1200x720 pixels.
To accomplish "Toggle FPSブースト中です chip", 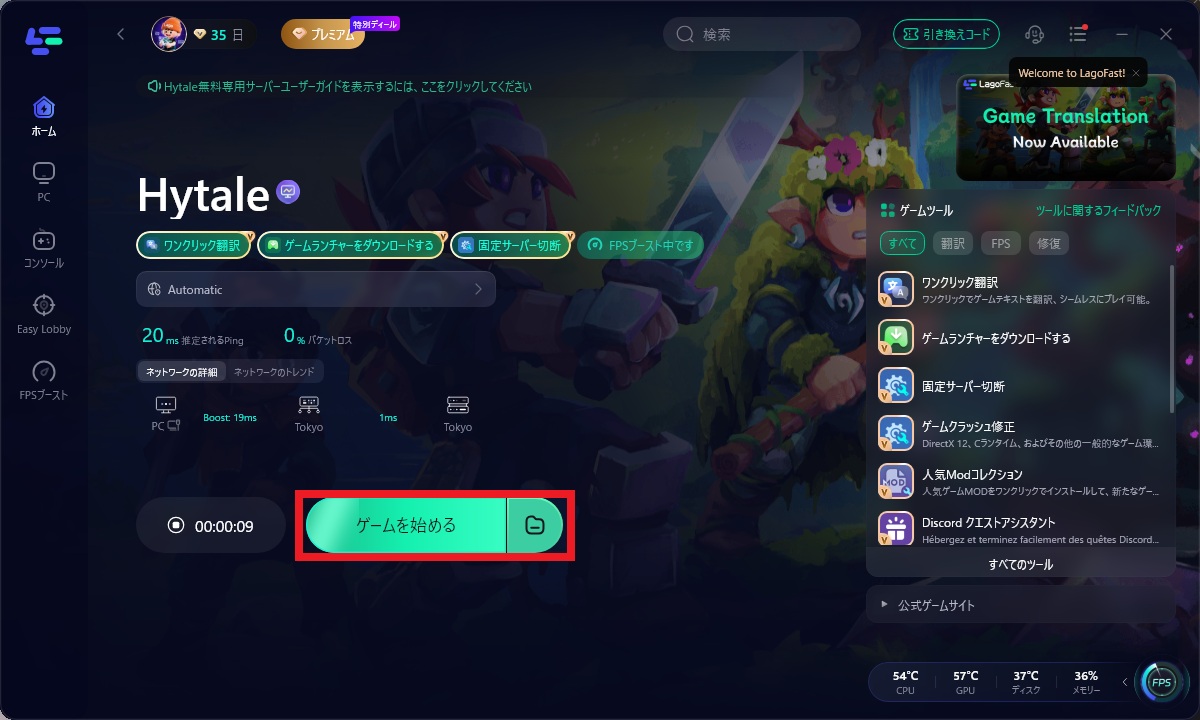I will pyautogui.click(x=641, y=245).
